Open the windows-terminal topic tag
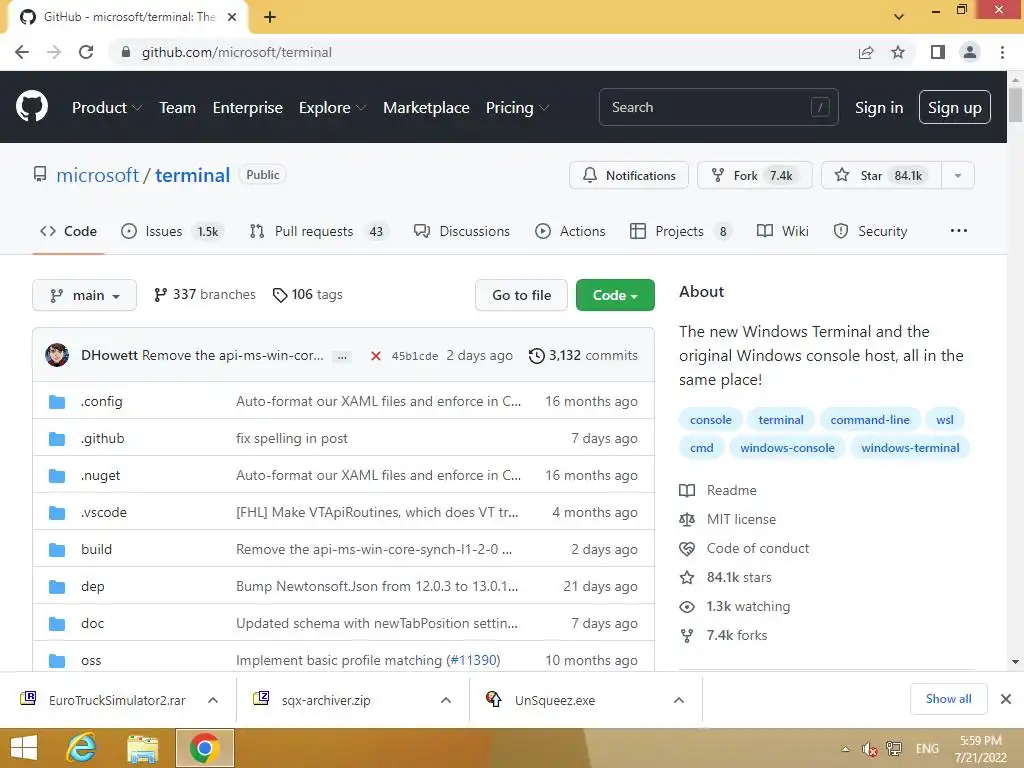1024x768 pixels. click(x=910, y=448)
